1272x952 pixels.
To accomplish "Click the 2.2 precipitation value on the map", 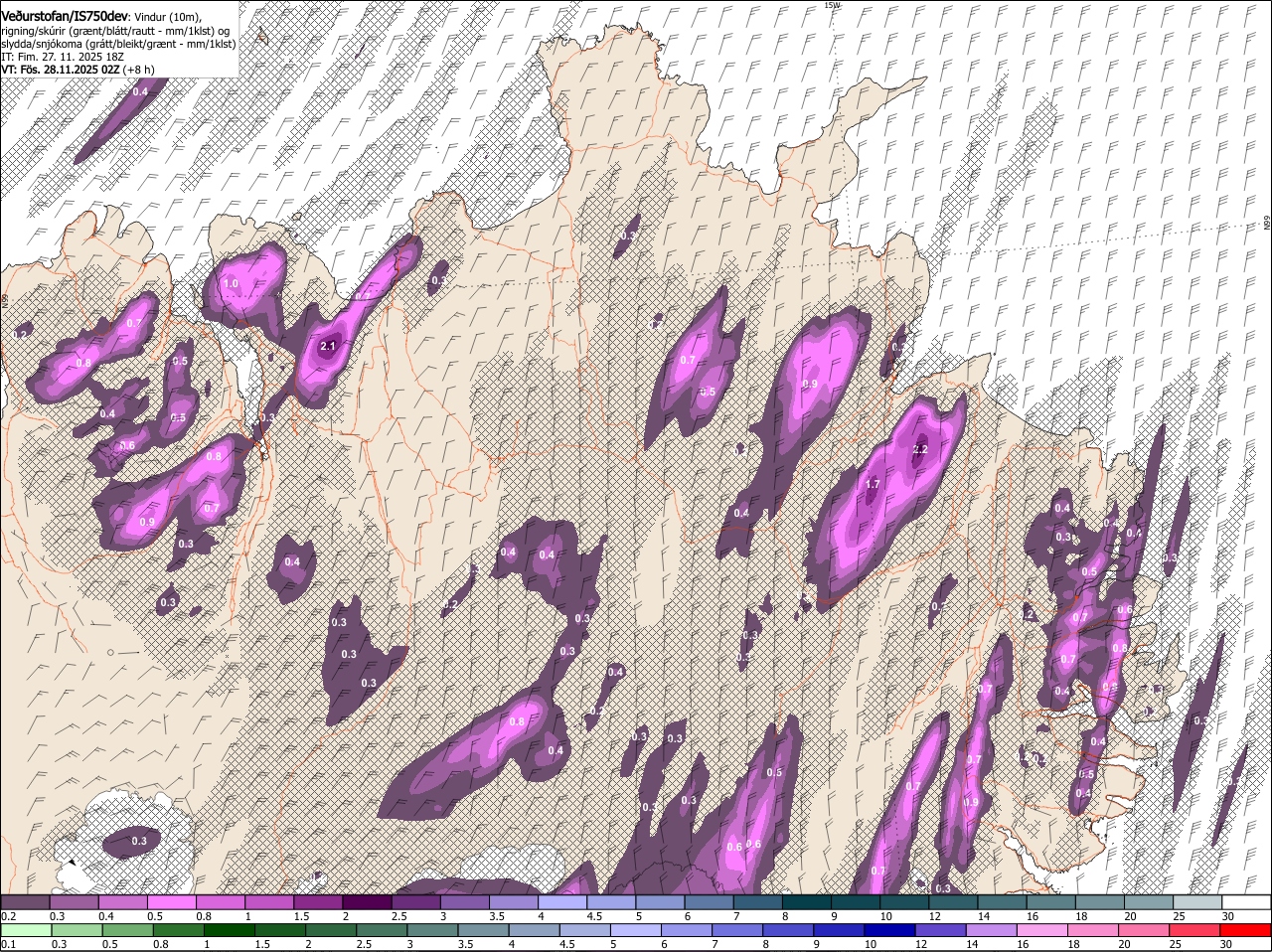I will [919, 449].
